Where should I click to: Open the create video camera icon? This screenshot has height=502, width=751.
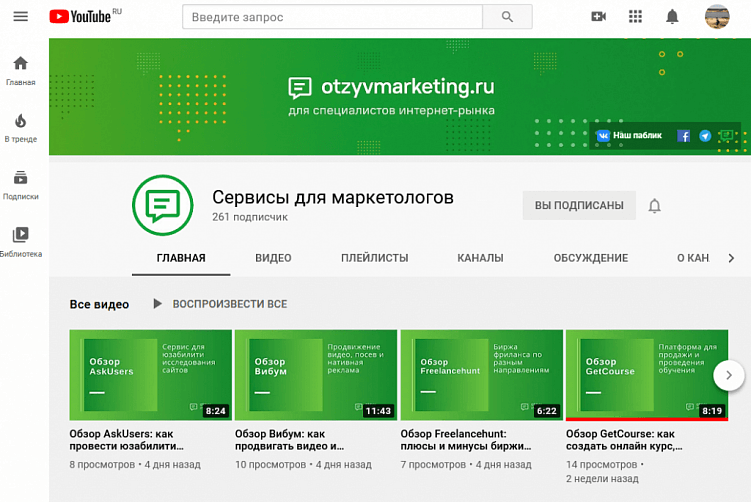pos(598,17)
